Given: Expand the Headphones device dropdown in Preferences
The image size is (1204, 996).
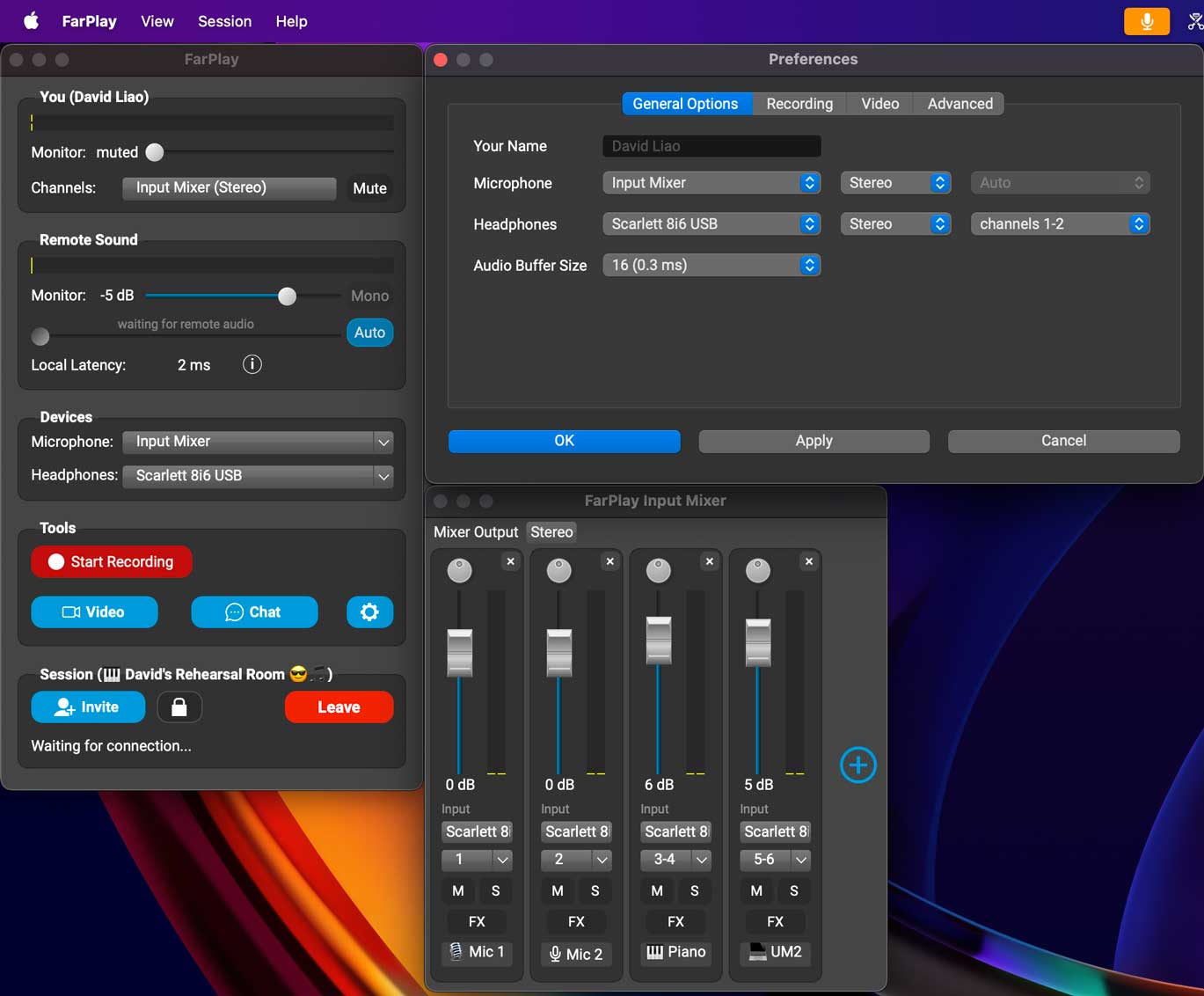Looking at the screenshot, I should pos(711,224).
